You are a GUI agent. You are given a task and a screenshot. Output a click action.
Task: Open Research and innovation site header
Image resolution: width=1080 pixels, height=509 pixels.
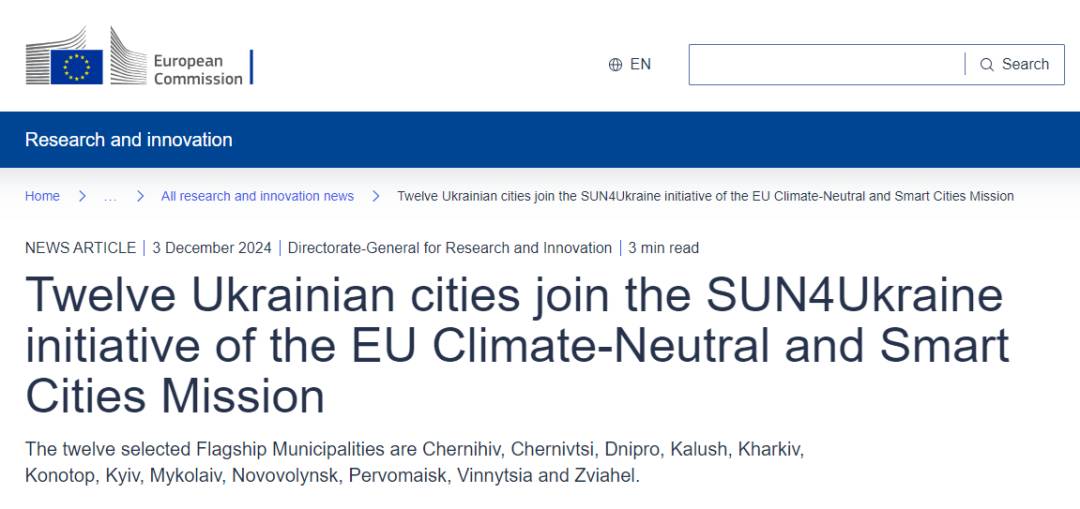129,140
